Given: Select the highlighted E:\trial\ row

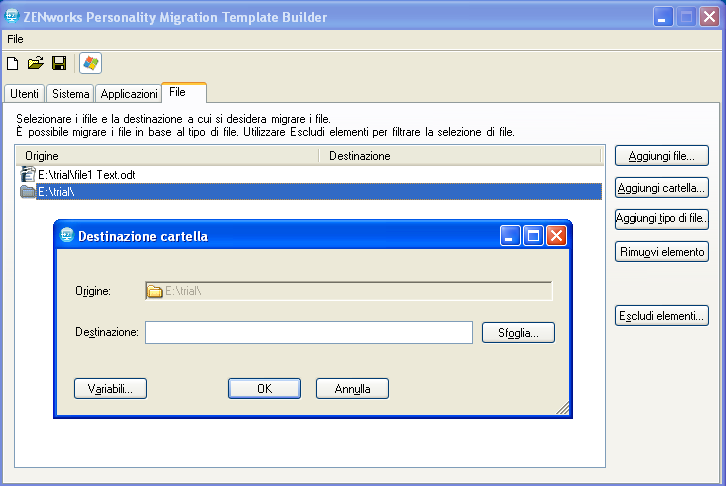Looking at the screenshot, I should tap(310, 192).
